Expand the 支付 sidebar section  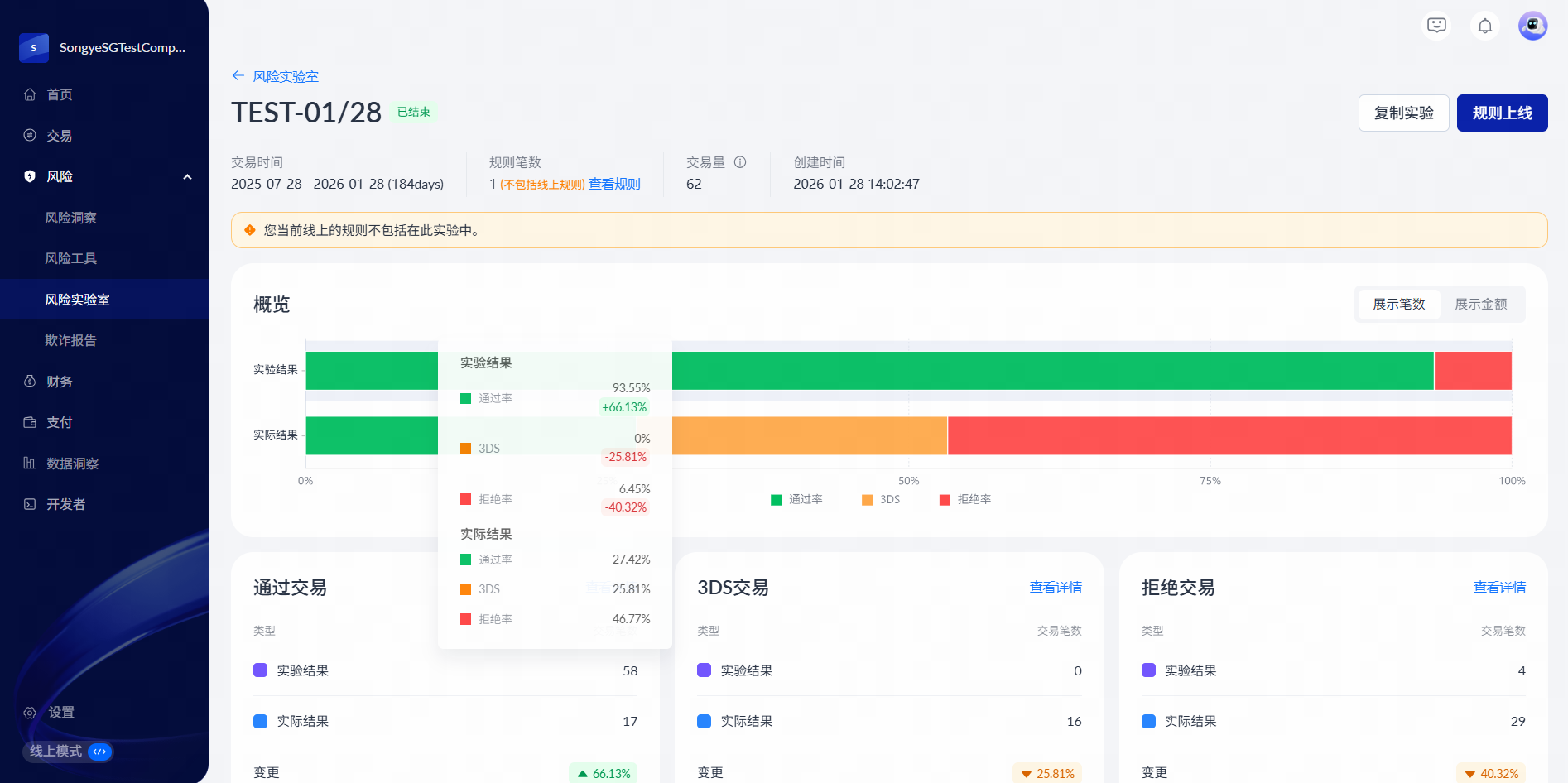[60, 422]
